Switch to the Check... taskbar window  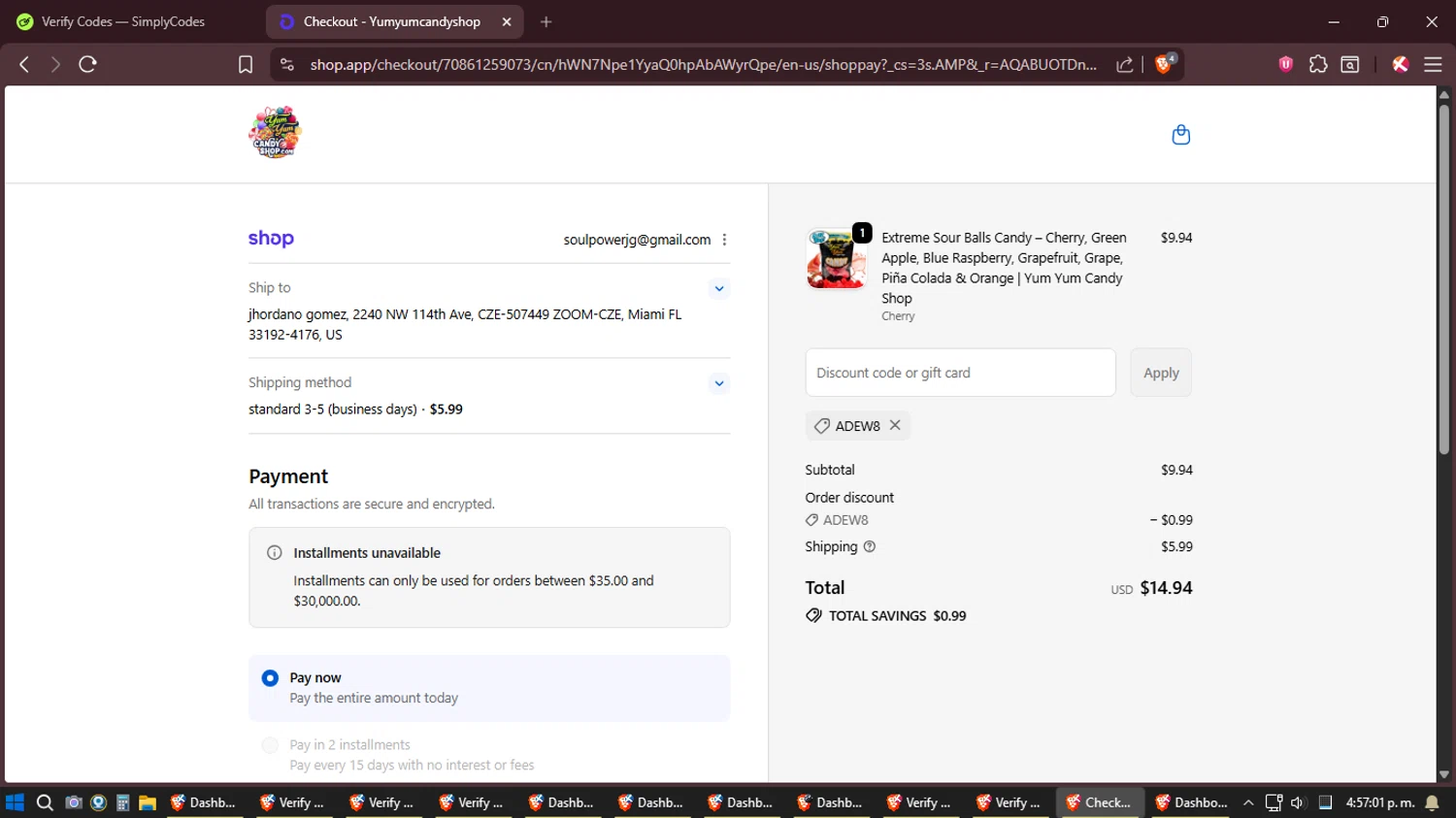pyautogui.click(x=1099, y=802)
